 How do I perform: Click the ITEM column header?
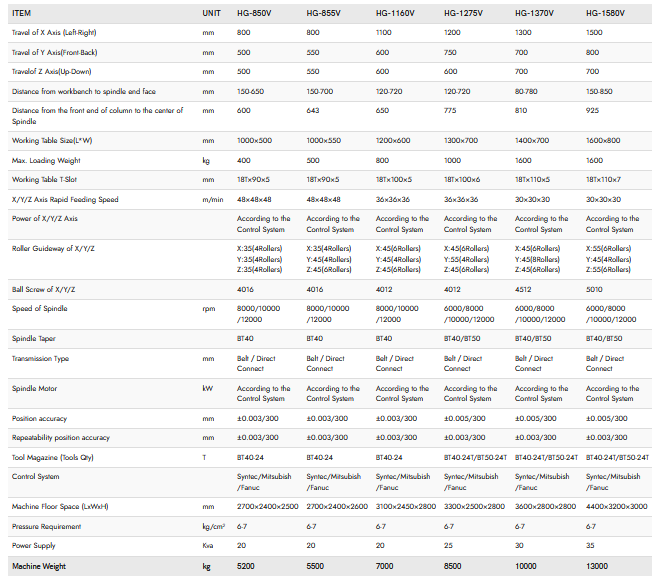click(24, 13)
